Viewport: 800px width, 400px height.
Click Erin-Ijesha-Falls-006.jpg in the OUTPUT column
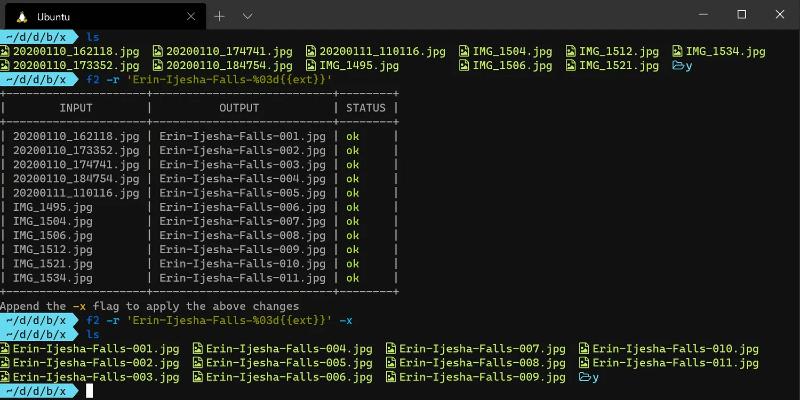pos(243,207)
